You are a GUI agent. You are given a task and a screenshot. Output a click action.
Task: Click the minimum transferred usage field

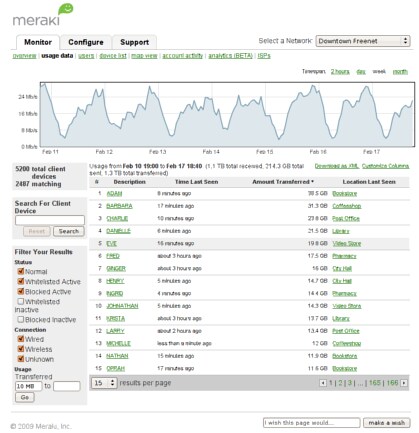point(28,386)
